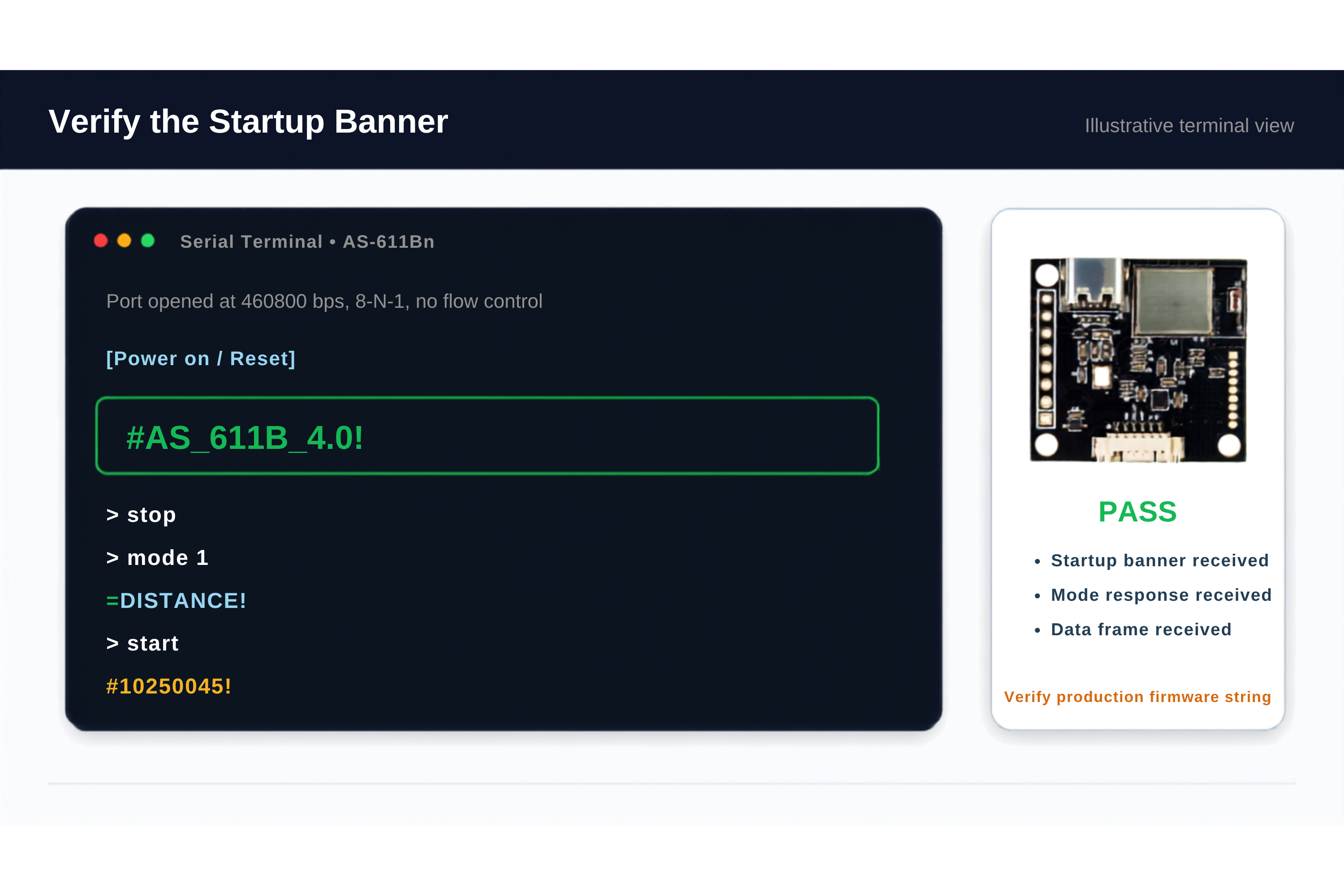Viewport: 1344px width, 896px height.
Task: Click the '> mode 1' command line
Action: click(158, 558)
